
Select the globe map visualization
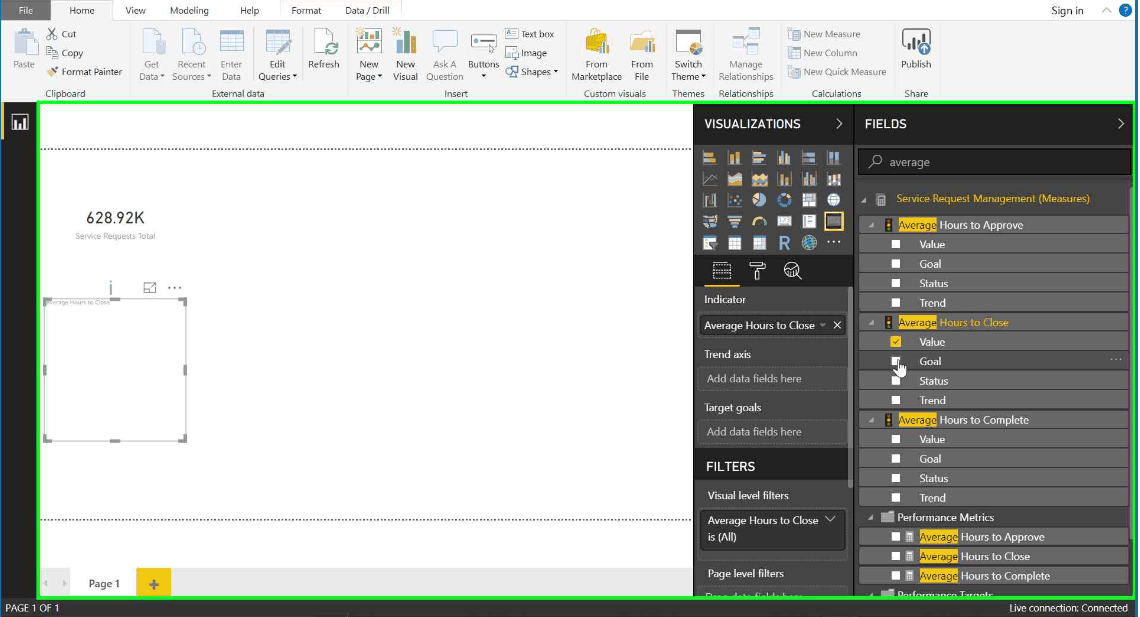click(x=833, y=200)
